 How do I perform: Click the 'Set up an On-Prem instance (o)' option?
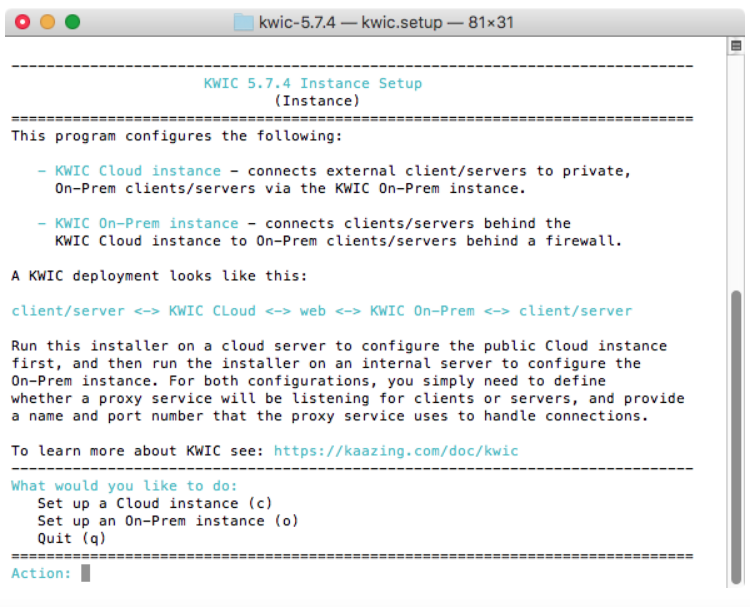[168, 521]
